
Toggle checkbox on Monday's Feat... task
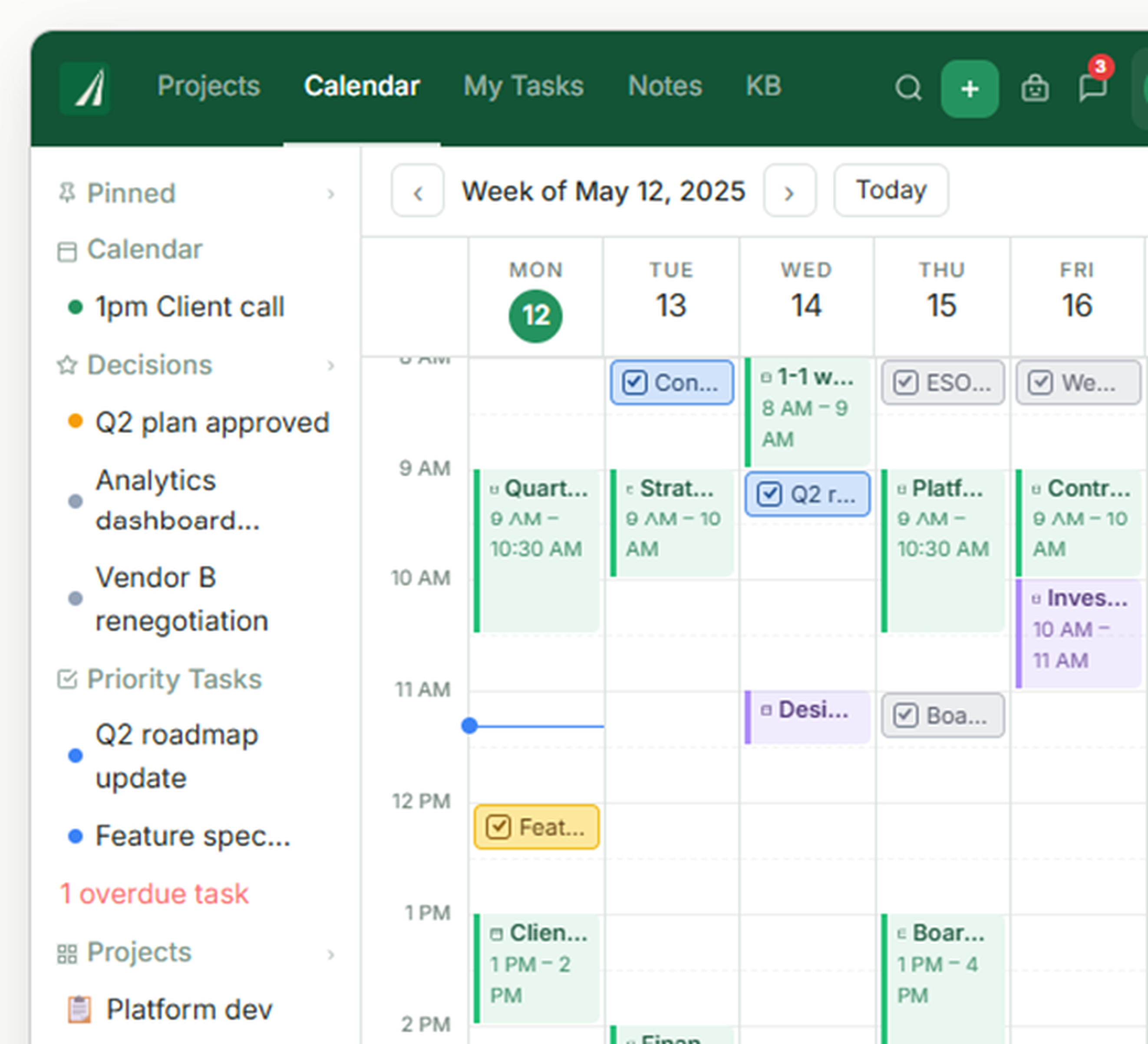coord(498,827)
